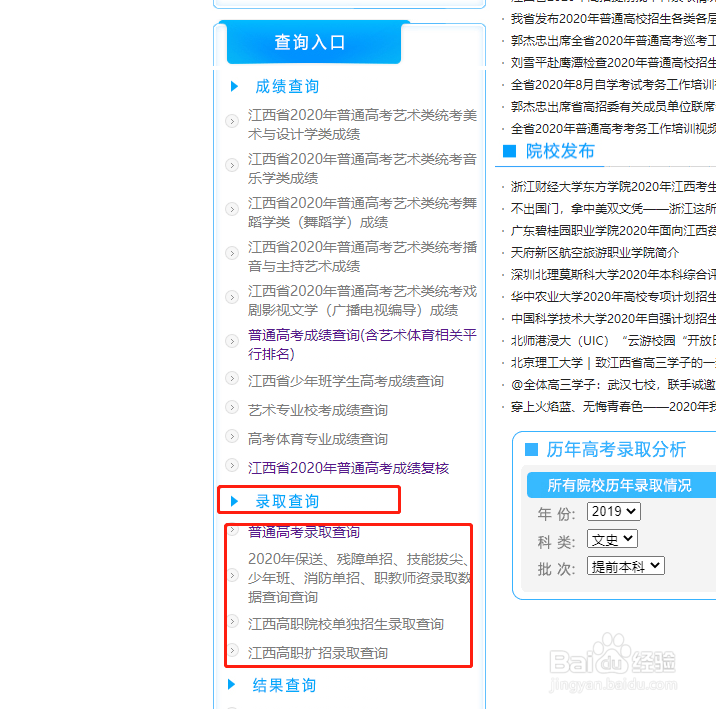Click bullet icon beside 高职院校单独招生录取查询
The width and height of the screenshot is (716, 709).
click(232, 621)
